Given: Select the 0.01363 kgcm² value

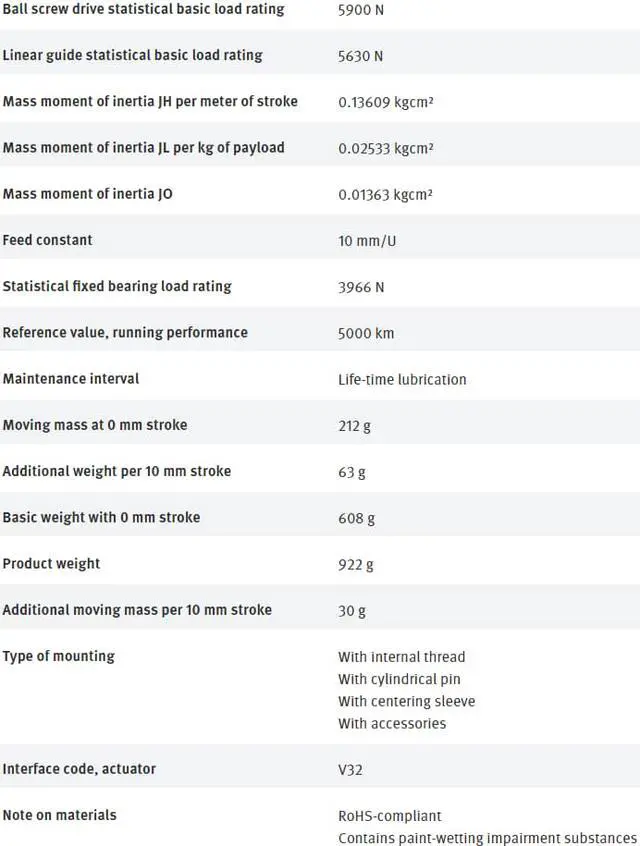Looking at the screenshot, I should 384,194.
